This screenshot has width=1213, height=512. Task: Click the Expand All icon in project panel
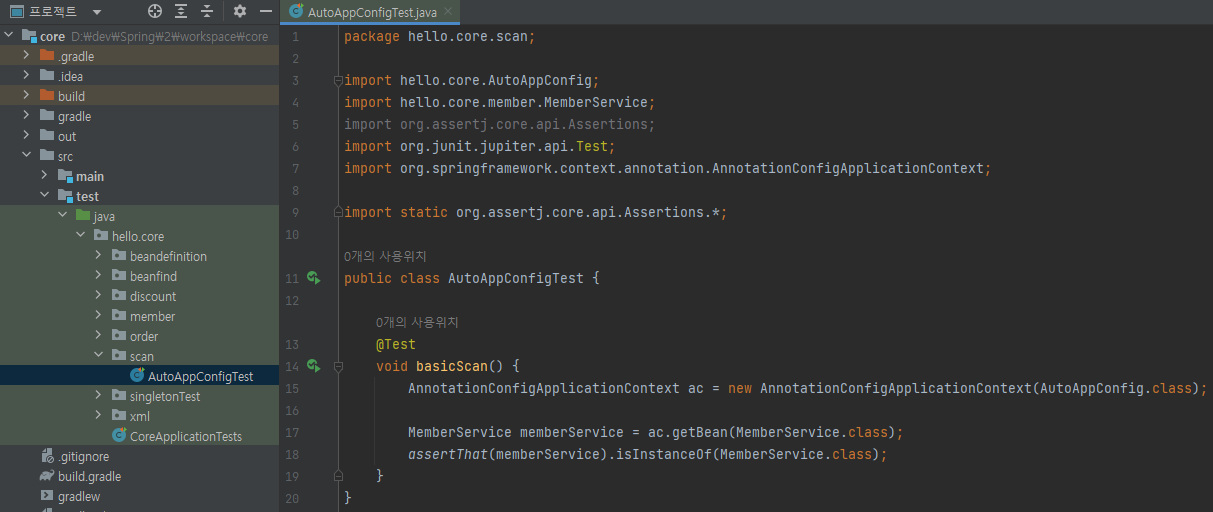[181, 12]
